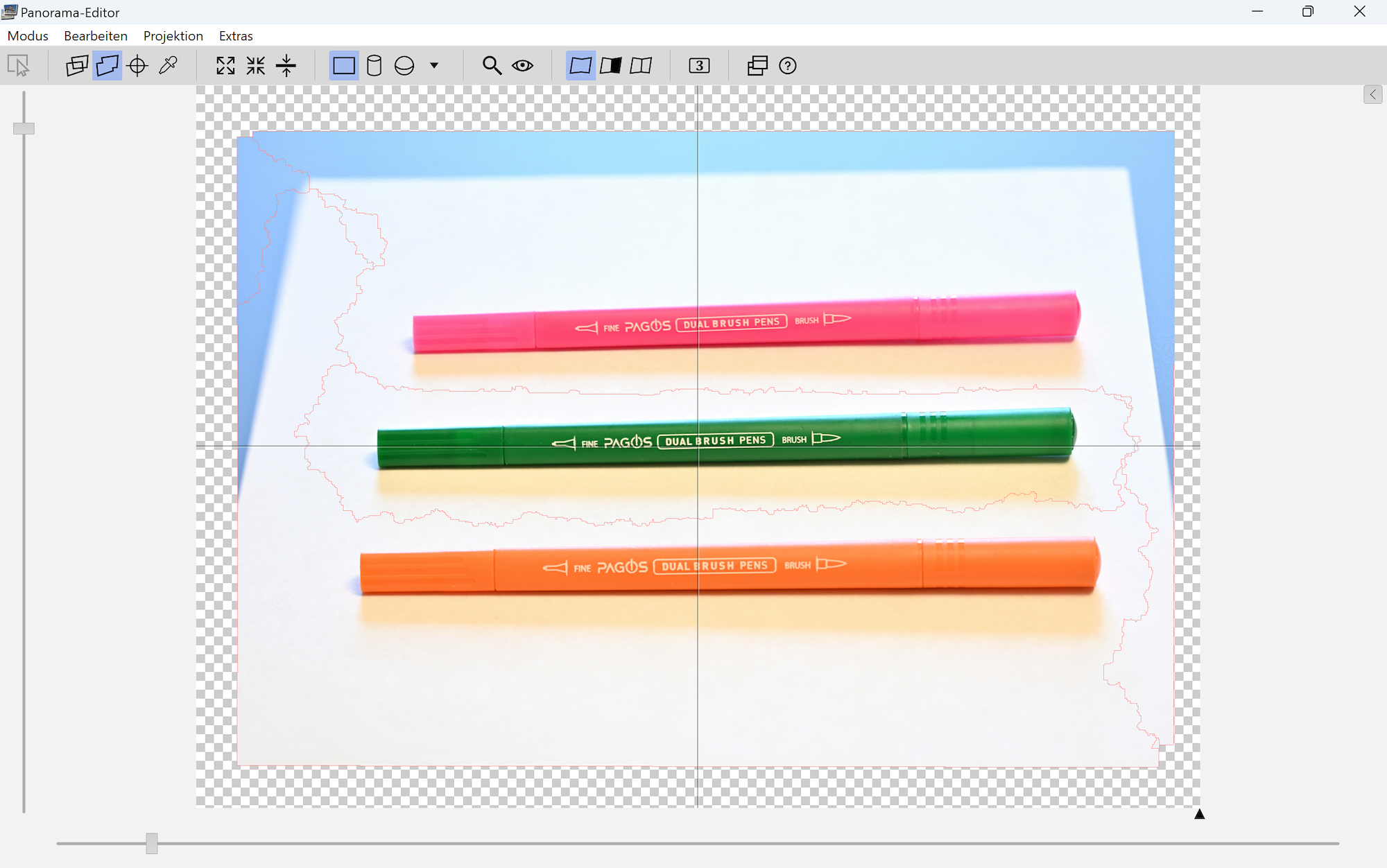Image resolution: width=1387 pixels, height=868 pixels.
Task: Open the Extras menu
Action: pyautogui.click(x=236, y=36)
